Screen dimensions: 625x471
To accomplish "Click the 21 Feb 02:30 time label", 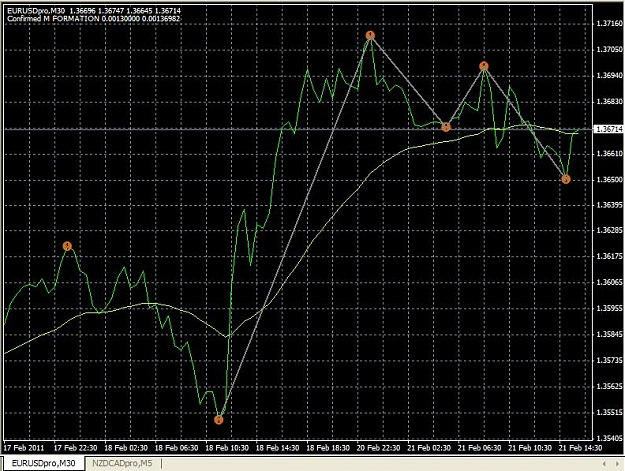I will click(x=429, y=448).
